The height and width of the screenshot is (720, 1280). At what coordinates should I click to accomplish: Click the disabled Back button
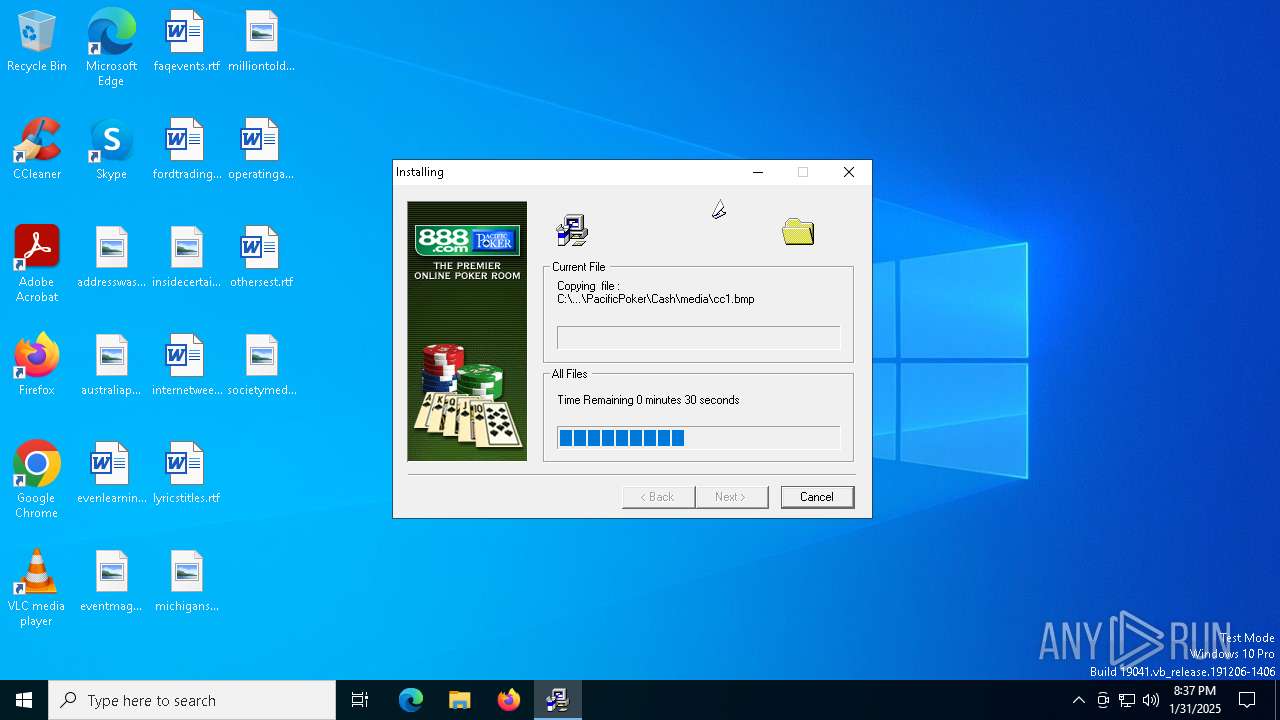click(658, 497)
